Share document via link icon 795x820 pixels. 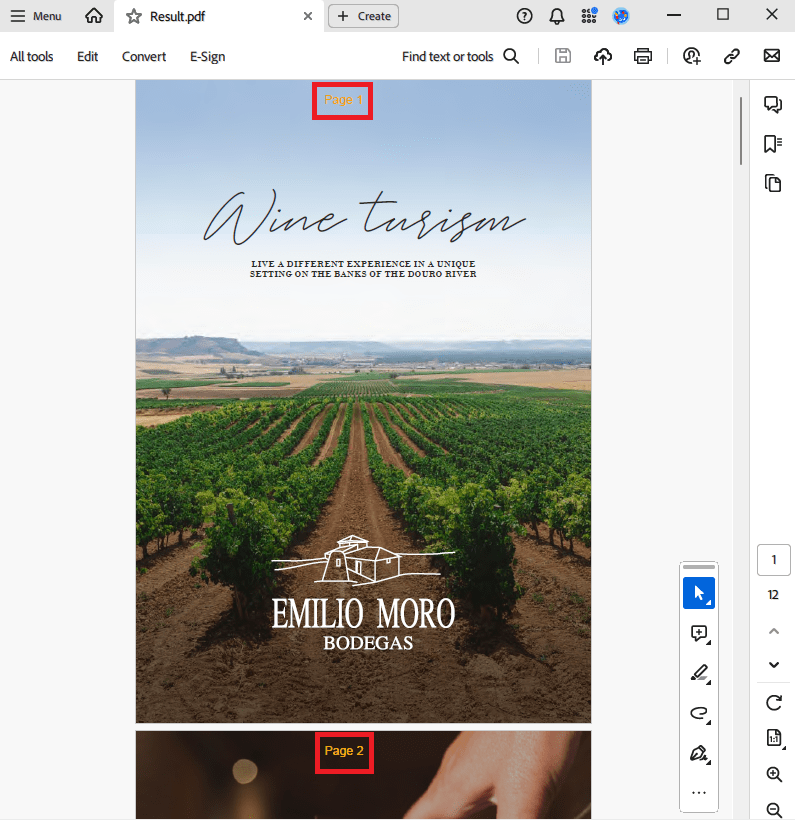coord(732,57)
